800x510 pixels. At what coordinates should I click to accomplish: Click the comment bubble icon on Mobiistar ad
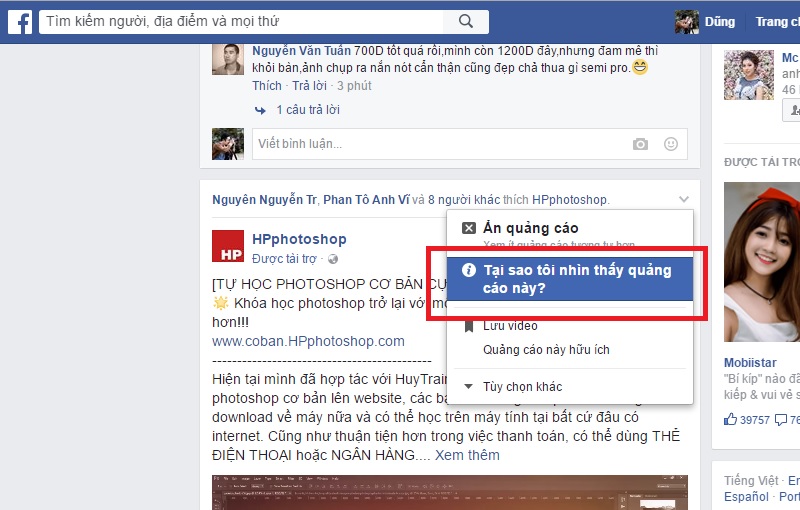click(781, 420)
